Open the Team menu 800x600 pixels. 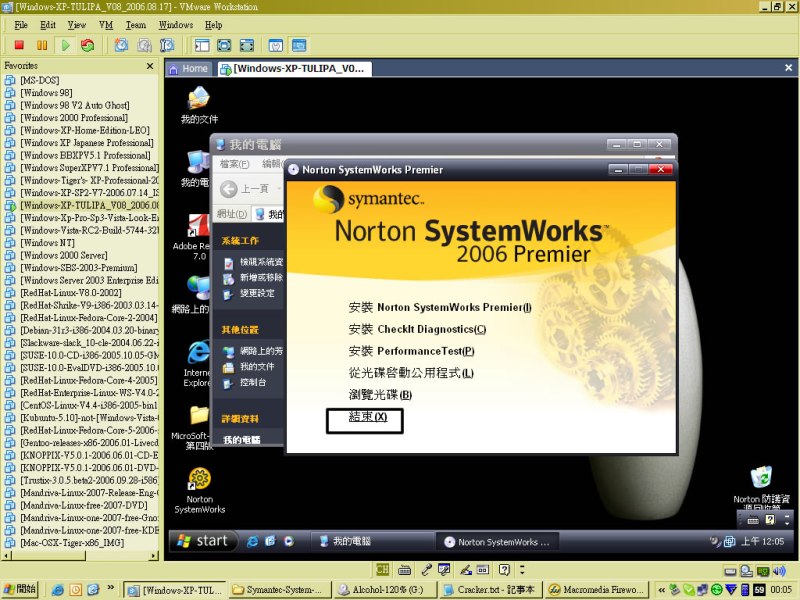136,24
